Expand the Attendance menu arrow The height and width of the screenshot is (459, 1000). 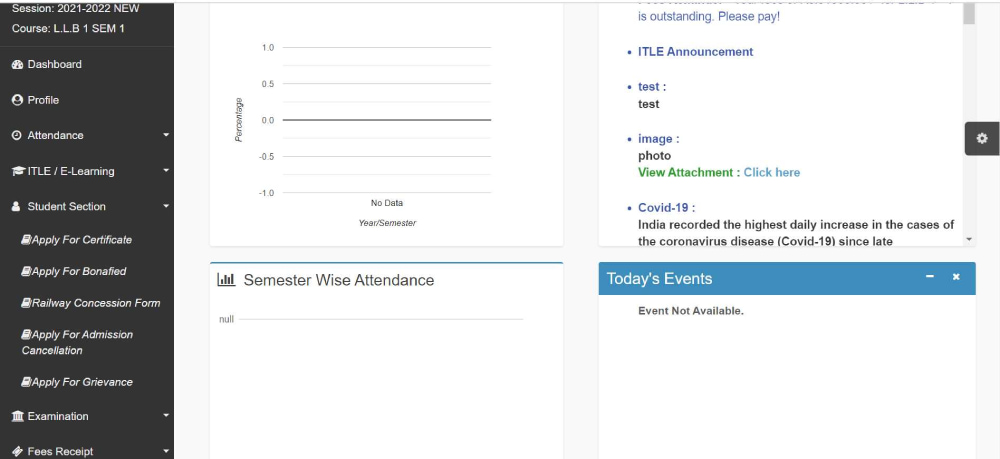tap(166, 135)
